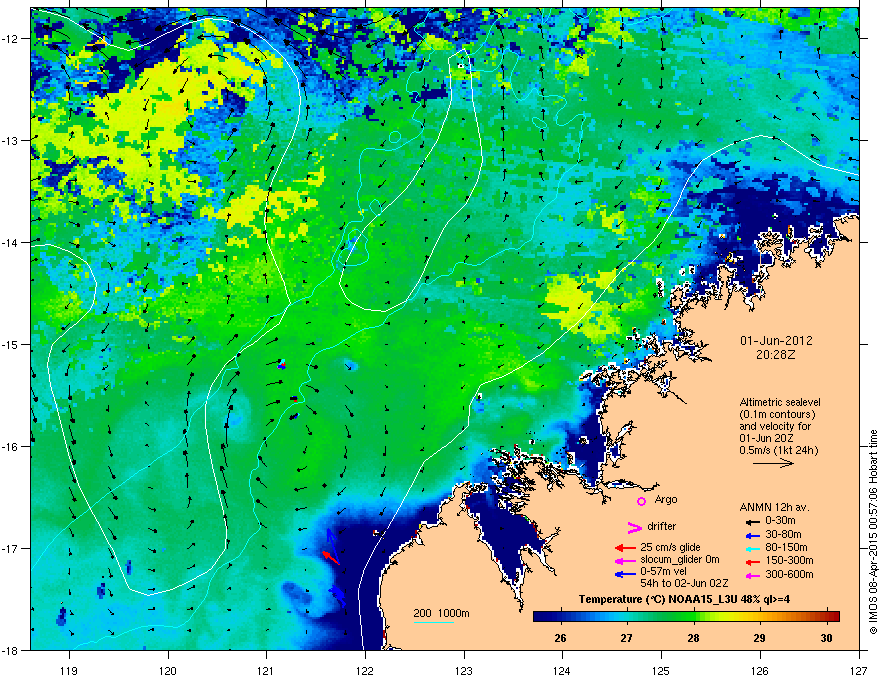The height and width of the screenshot is (680, 880).
Task: Click the 126 longitude axis label
Action: pos(760,670)
